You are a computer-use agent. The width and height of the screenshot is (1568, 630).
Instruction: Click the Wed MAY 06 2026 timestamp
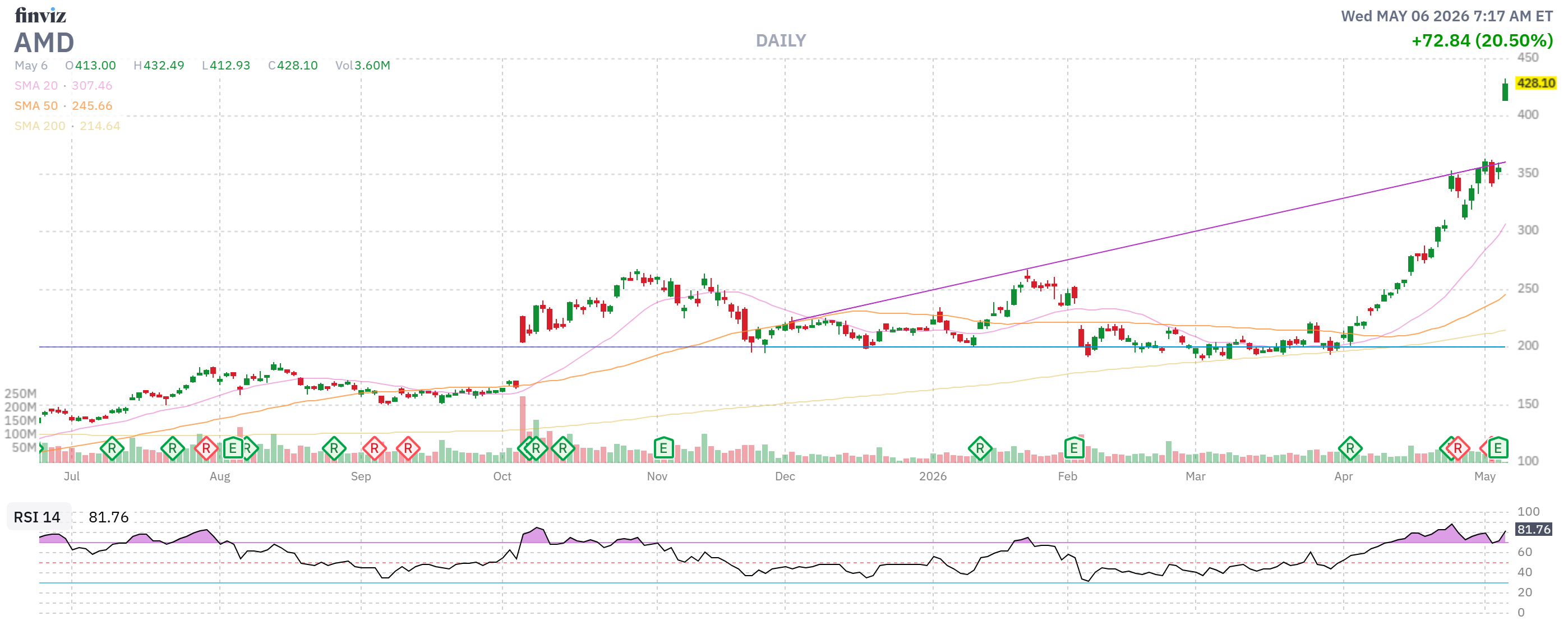pyautogui.click(x=1447, y=16)
